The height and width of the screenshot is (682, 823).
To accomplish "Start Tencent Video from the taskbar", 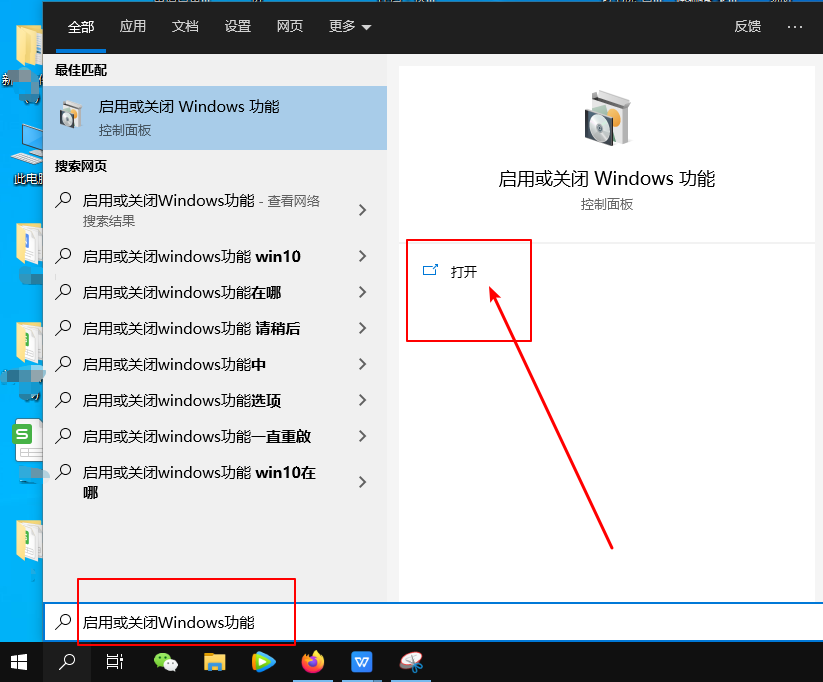I will coord(263,661).
